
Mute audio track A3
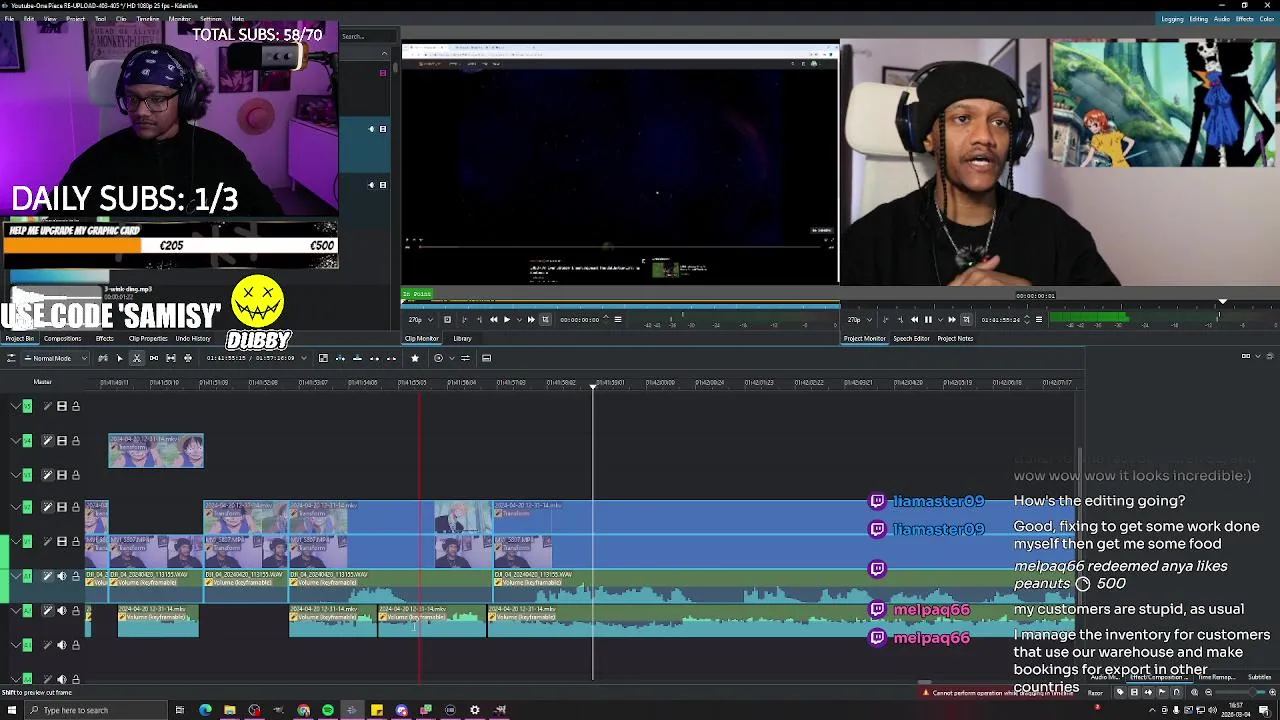(x=61, y=644)
